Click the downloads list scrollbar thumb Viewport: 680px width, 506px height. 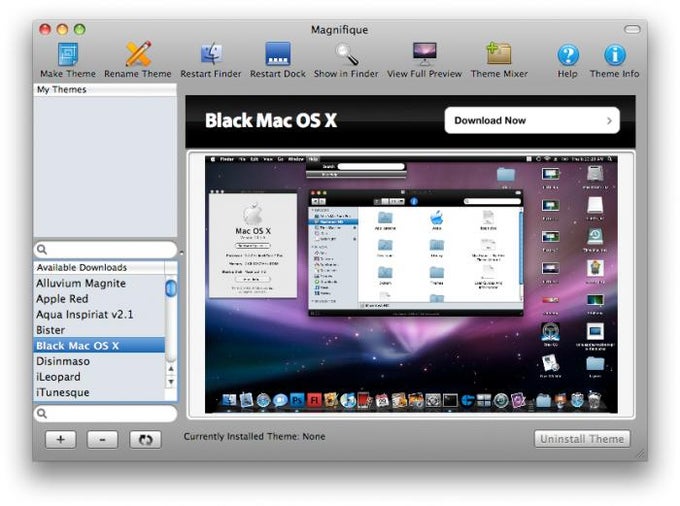(171, 288)
